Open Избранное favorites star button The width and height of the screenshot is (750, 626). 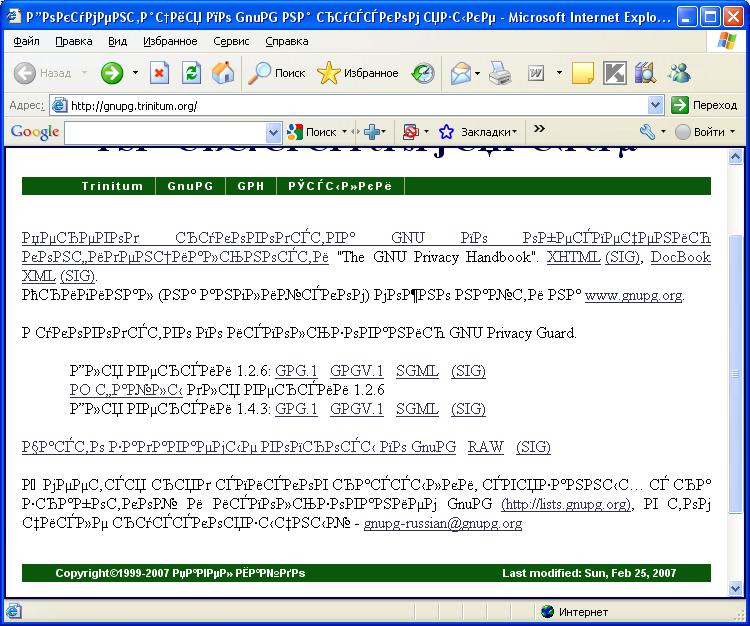coord(358,73)
